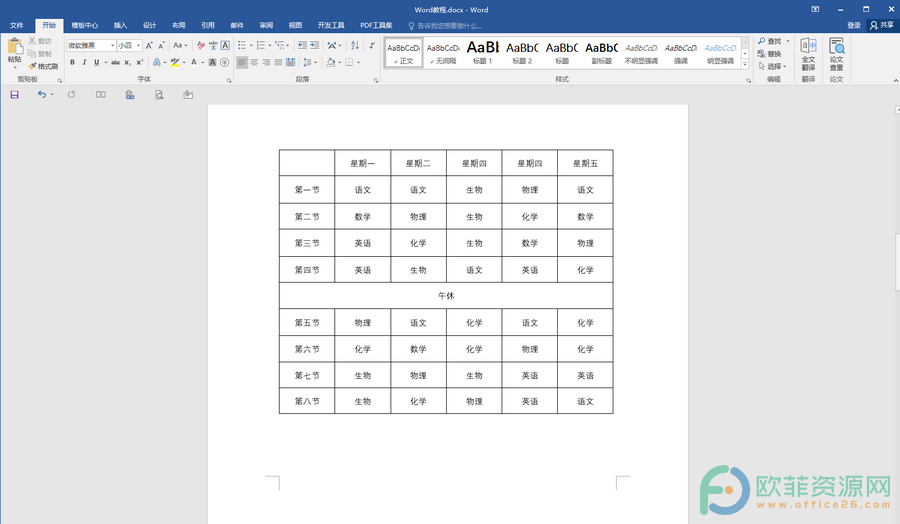Apply paragraph shading fill bucket
The height and width of the screenshot is (524, 900).
click(331, 62)
